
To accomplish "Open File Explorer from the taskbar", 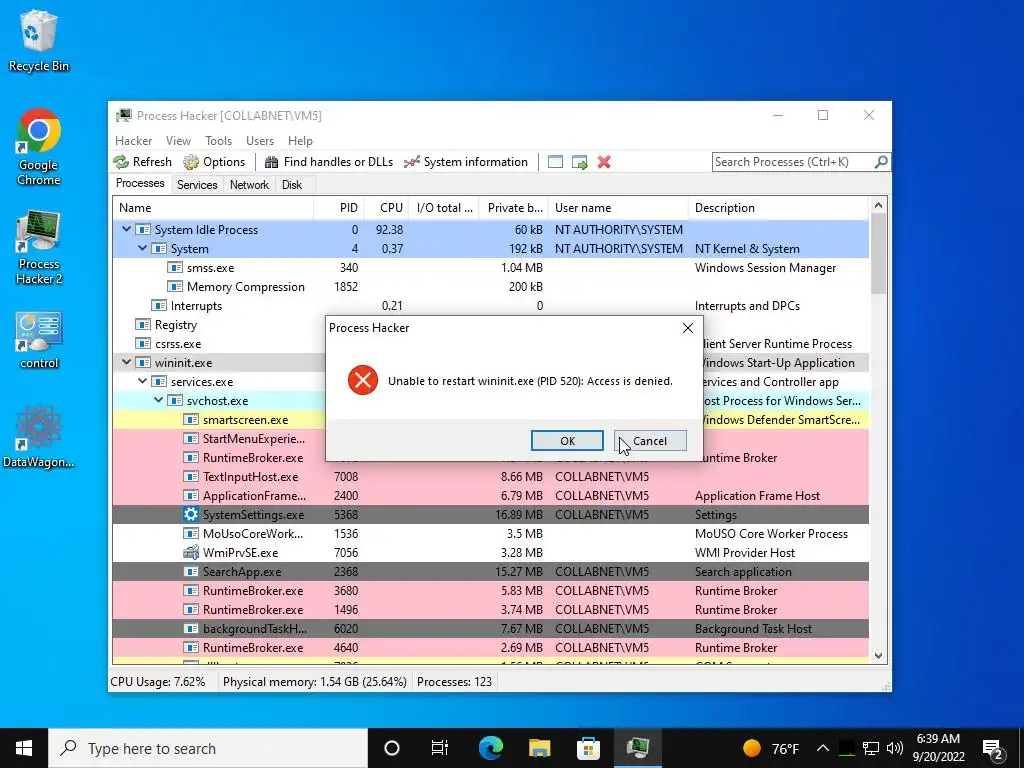I will click(x=539, y=748).
